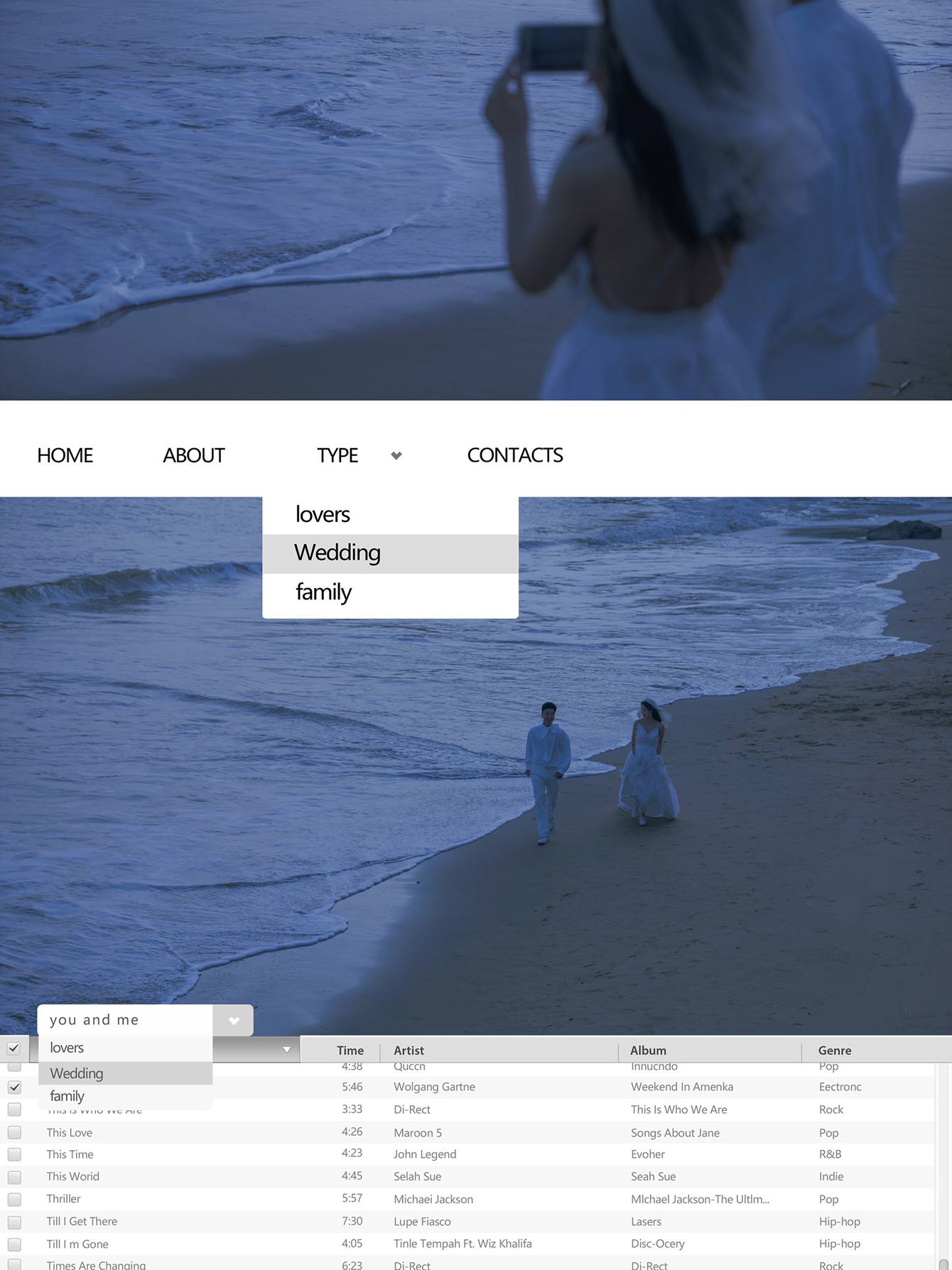Click album 'Mlchael Jackson-The Ultlm...'
Image resolution: width=952 pixels, height=1270 pixels.
(x=700, y=1199)
